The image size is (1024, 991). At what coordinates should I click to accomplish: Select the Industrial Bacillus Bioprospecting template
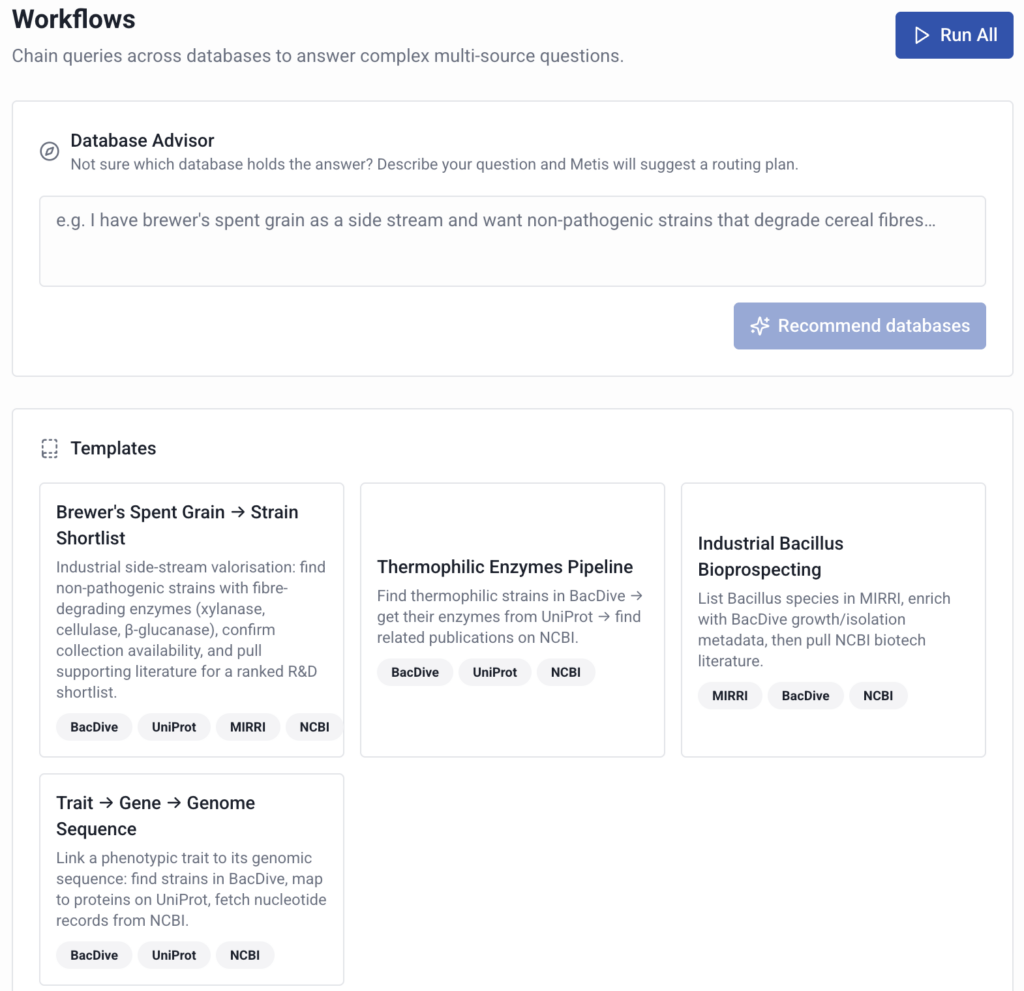[833, 620]
